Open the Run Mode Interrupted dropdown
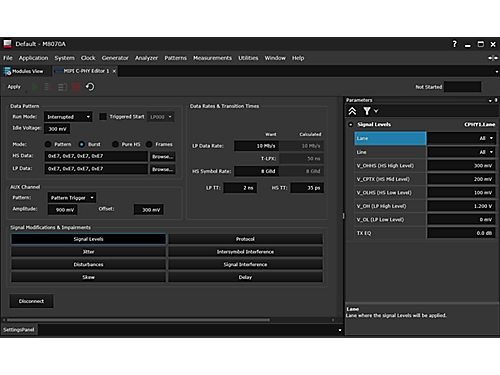500x375 pixels. point(68,117)
